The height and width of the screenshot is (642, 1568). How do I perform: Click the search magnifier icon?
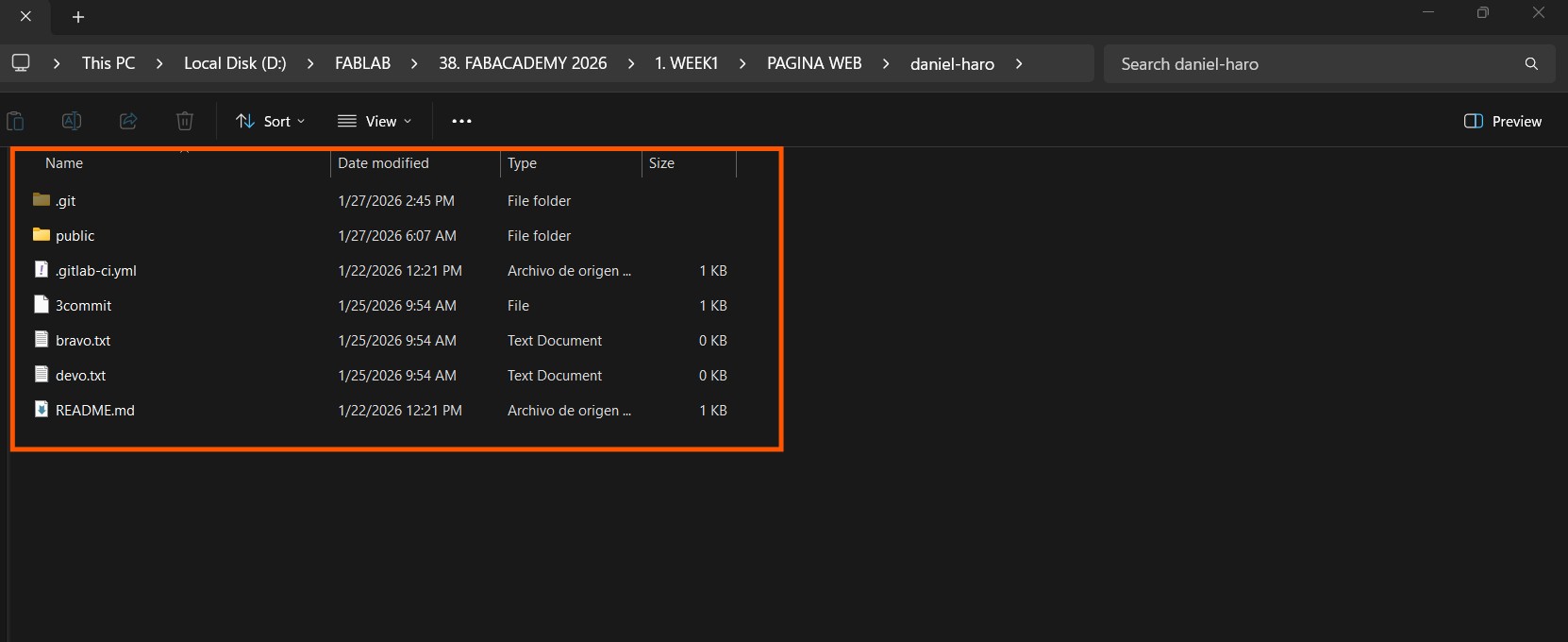click(x=1531, y=63)
